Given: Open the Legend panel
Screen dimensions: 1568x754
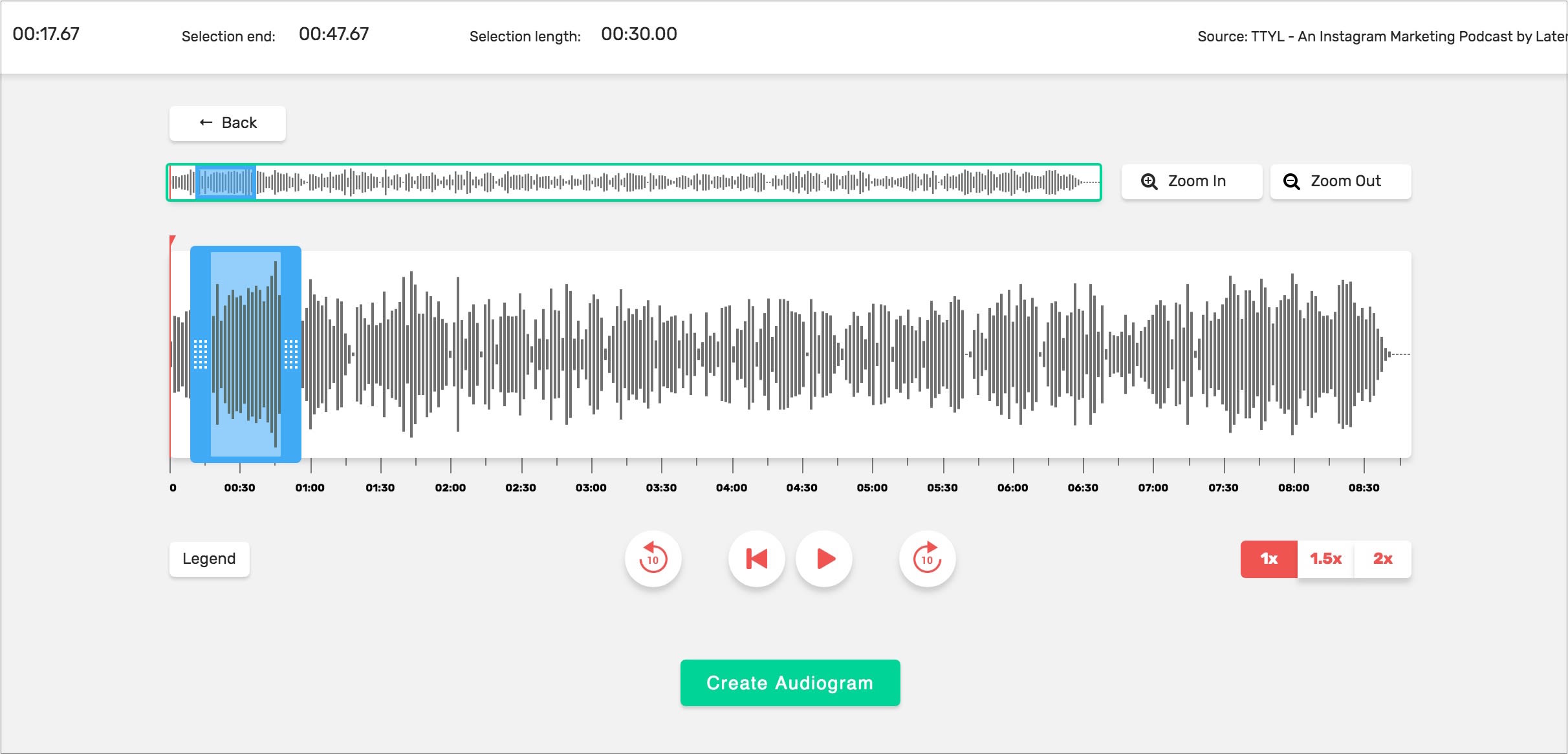Looking at the screenshot, I should click(209, 559).
